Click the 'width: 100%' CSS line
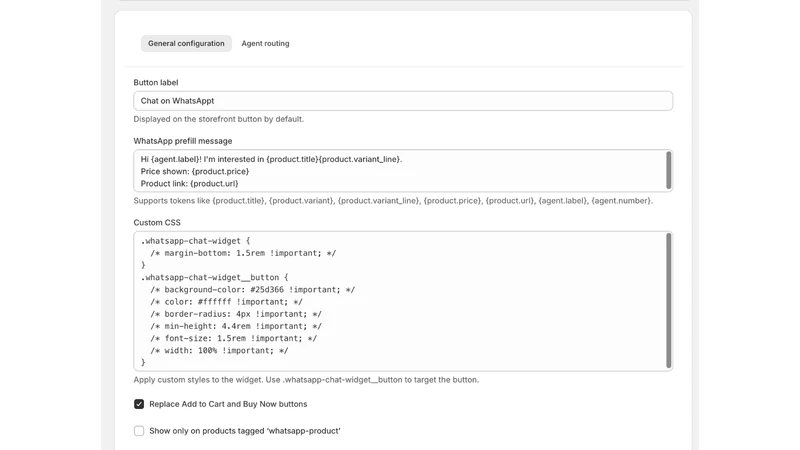 click(x=219, y=351)
